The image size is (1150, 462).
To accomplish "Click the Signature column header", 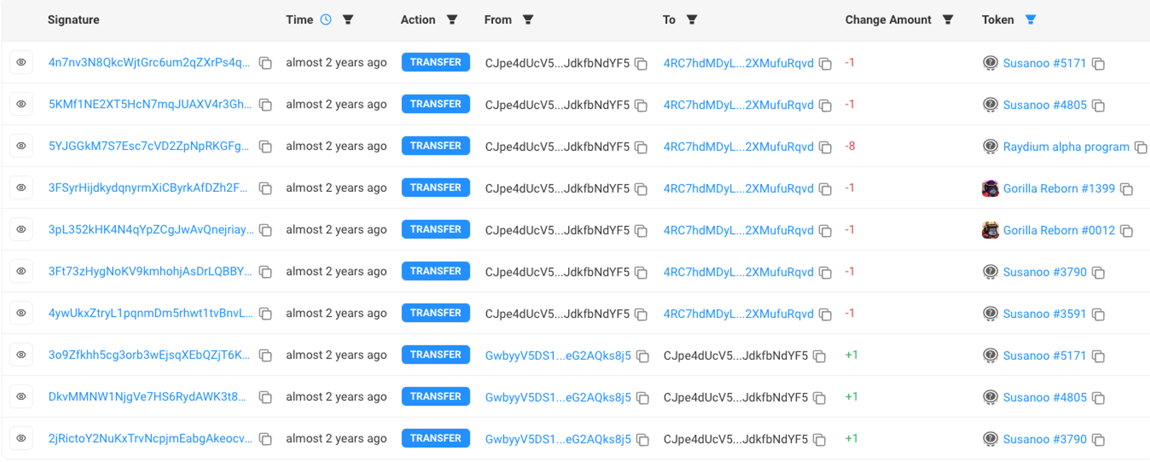I will (x=73, y=20).
